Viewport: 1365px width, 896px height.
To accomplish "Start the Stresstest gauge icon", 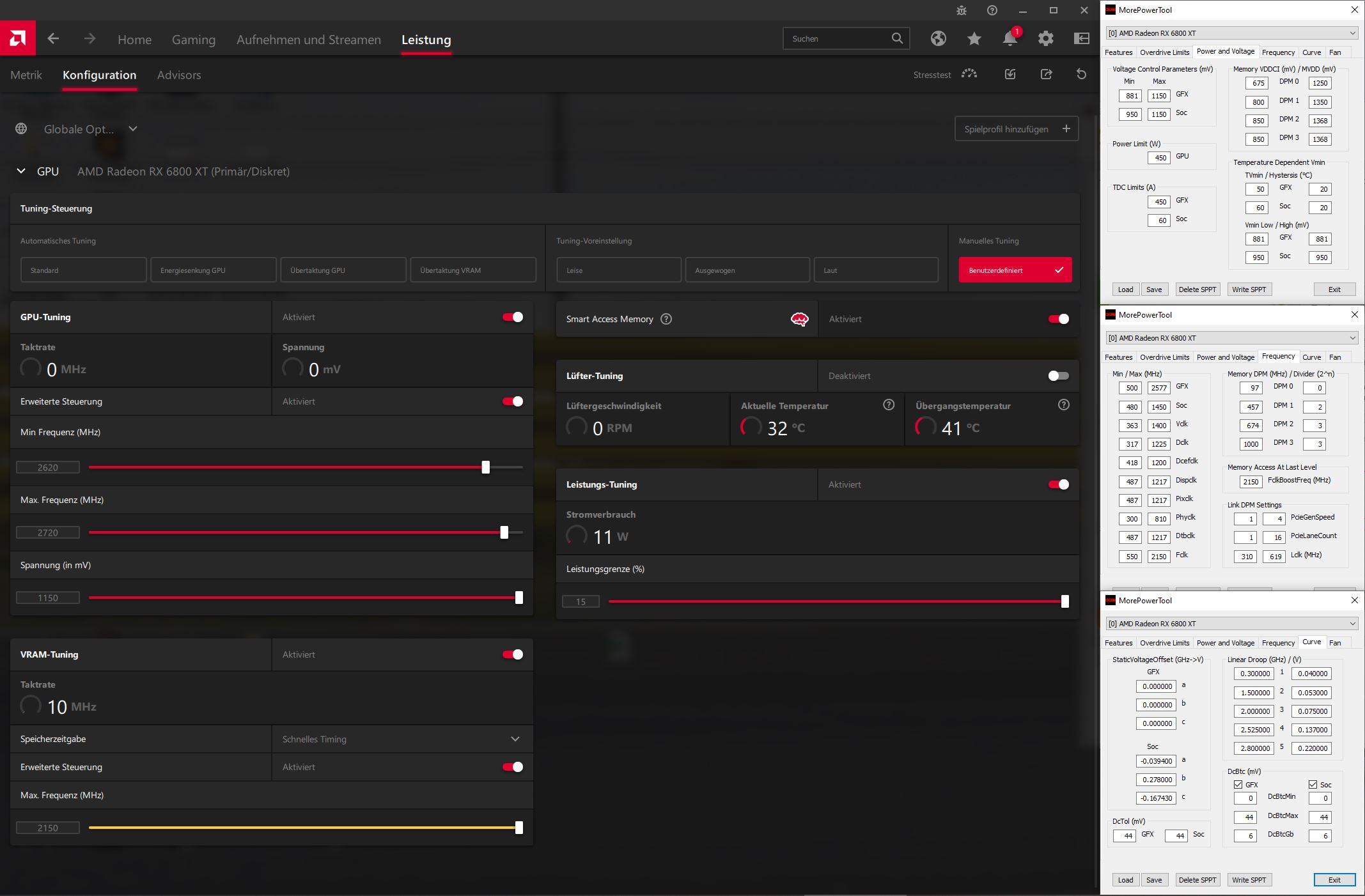I will (x=969, y=74).
